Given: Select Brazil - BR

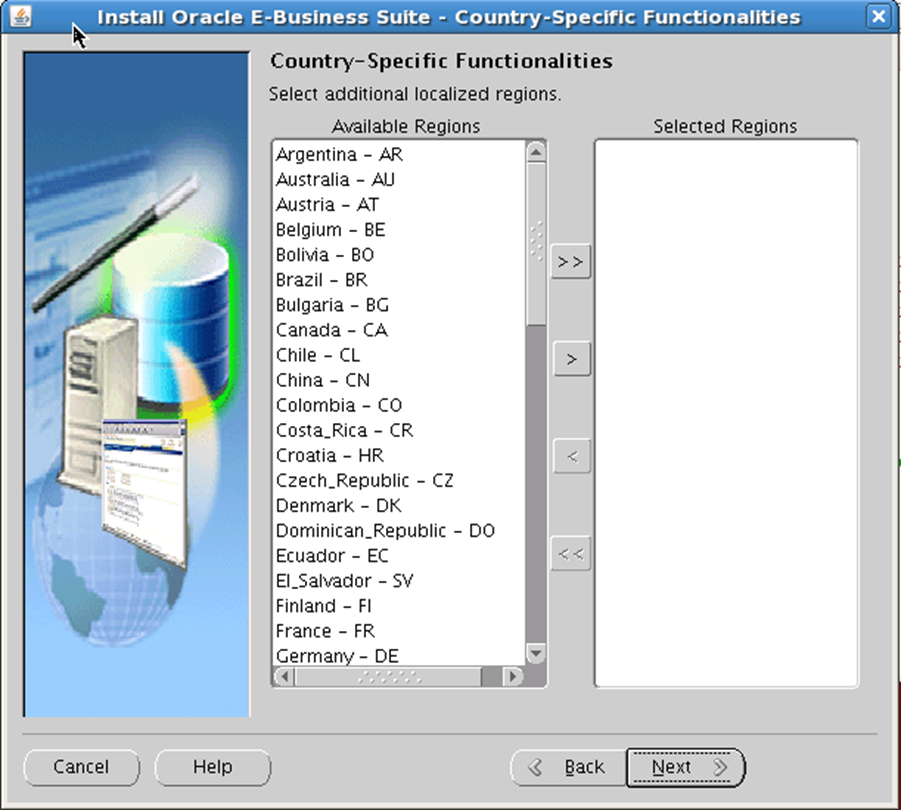Looking at the screenshot, I should click(399, 280).
